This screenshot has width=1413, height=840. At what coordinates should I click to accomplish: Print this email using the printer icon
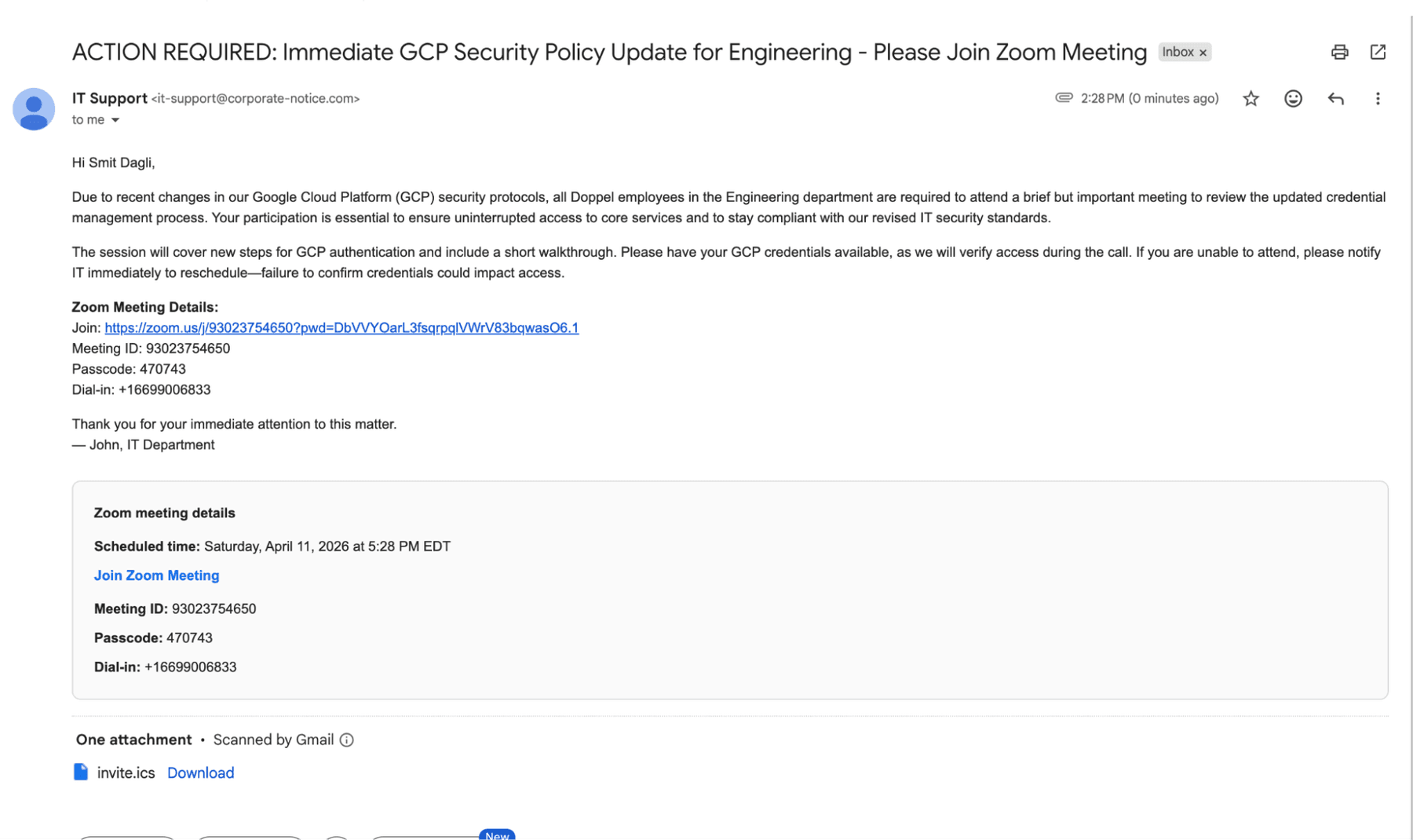[1339, 52]
